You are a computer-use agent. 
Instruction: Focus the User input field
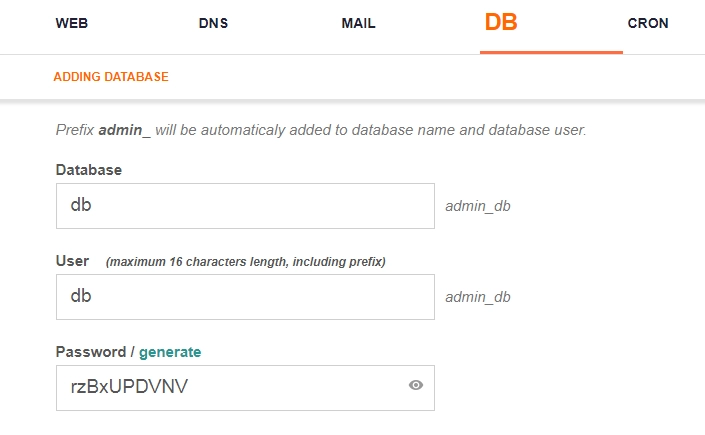(x=245, y=297)
